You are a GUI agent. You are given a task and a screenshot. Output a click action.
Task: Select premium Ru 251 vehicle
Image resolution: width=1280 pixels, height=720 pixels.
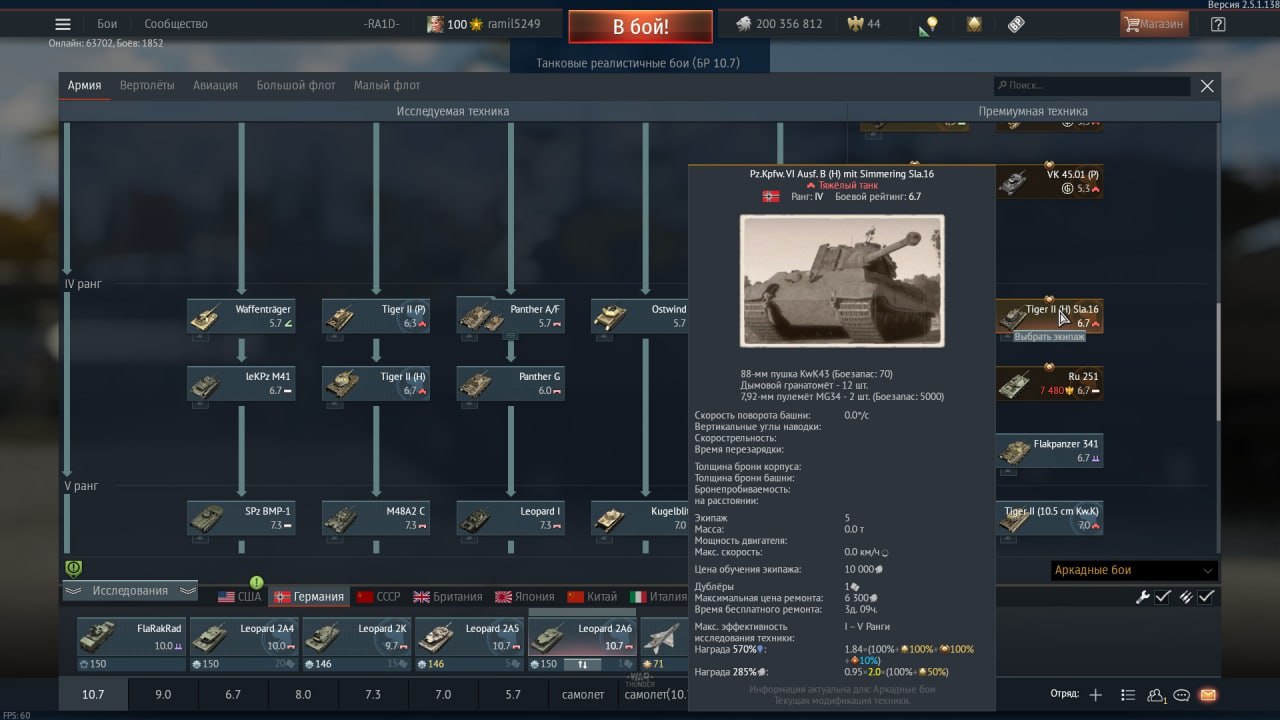pos(1049,383)
